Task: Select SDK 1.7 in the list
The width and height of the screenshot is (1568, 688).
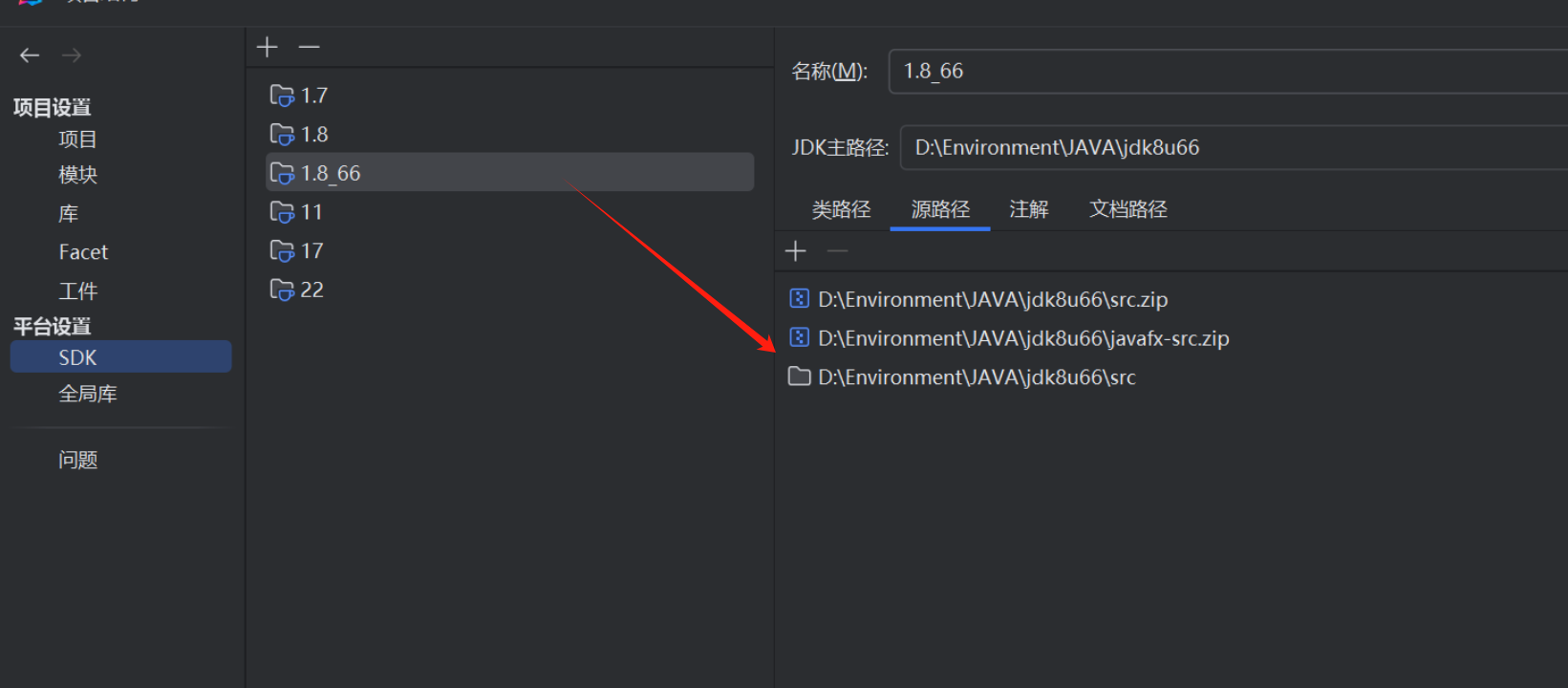Action: (x=509, y=96)
